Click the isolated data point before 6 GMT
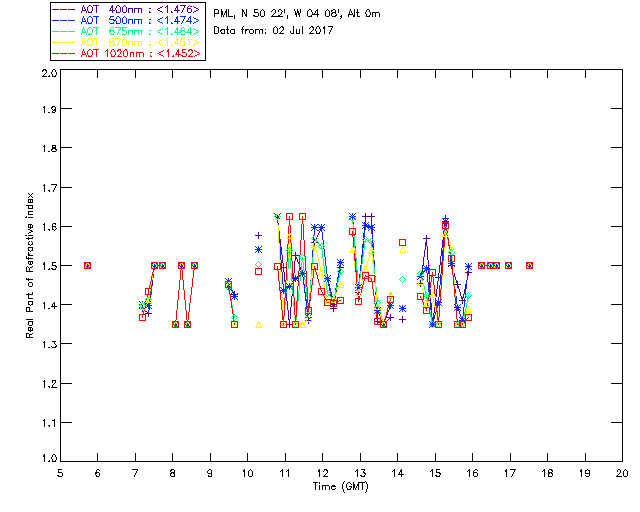The width and height of the screenshot is (640, 512). click(x=87, y=265)
